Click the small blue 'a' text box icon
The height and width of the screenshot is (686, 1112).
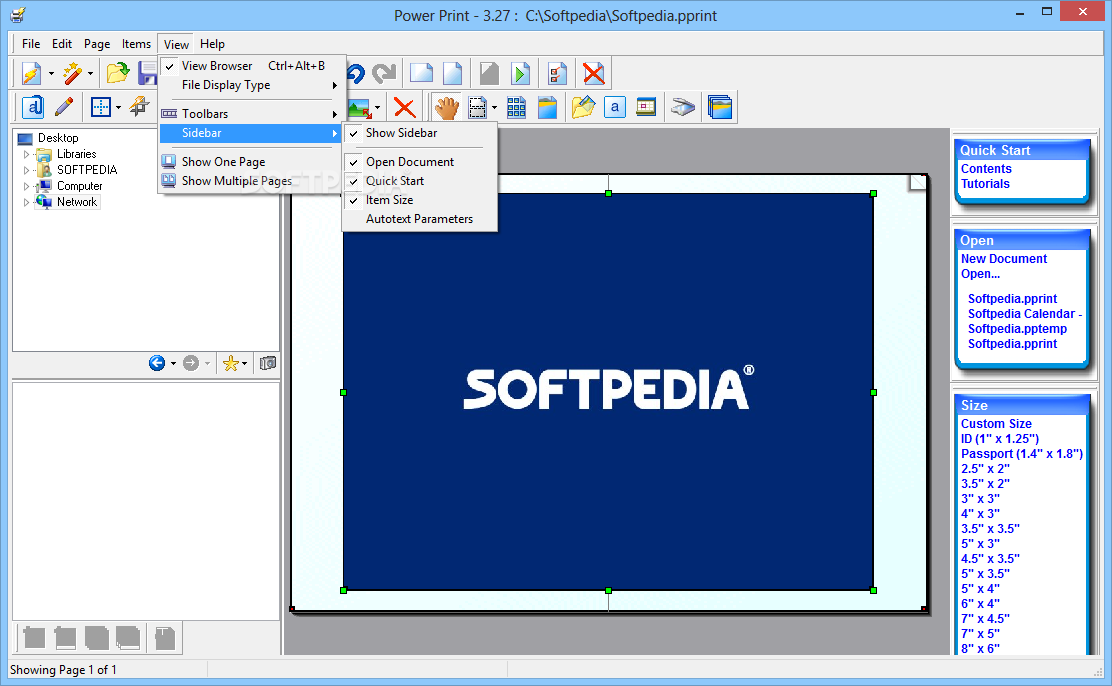pos(615,108)
